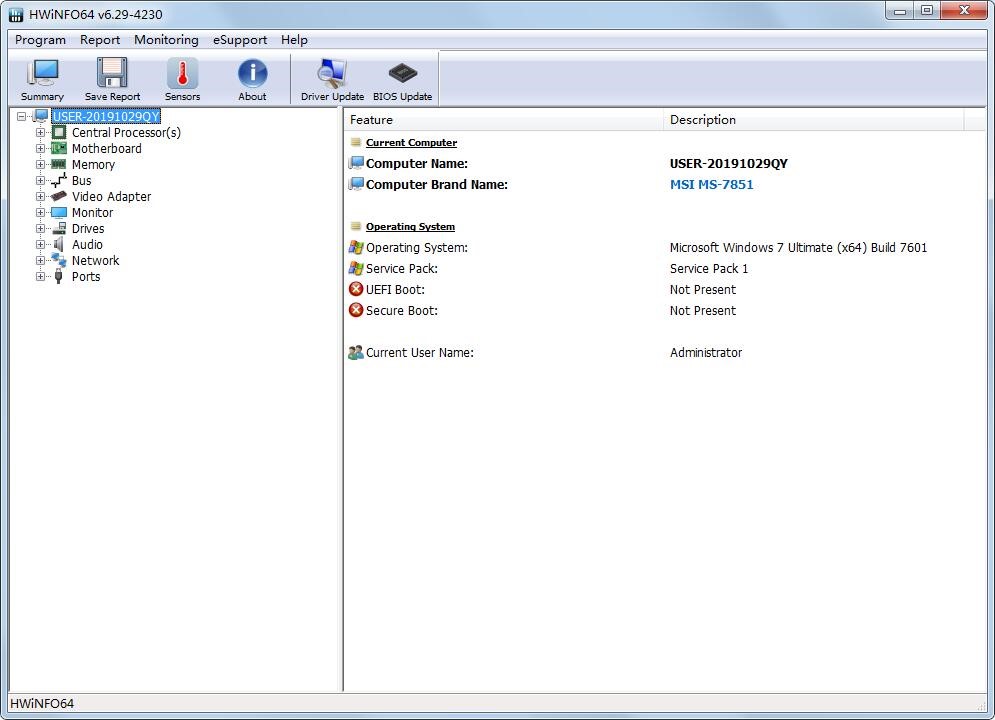The width and height of the screenshot is (995, 720).
Task: Open the Monitoring menu
Action: tap(166, 40)
